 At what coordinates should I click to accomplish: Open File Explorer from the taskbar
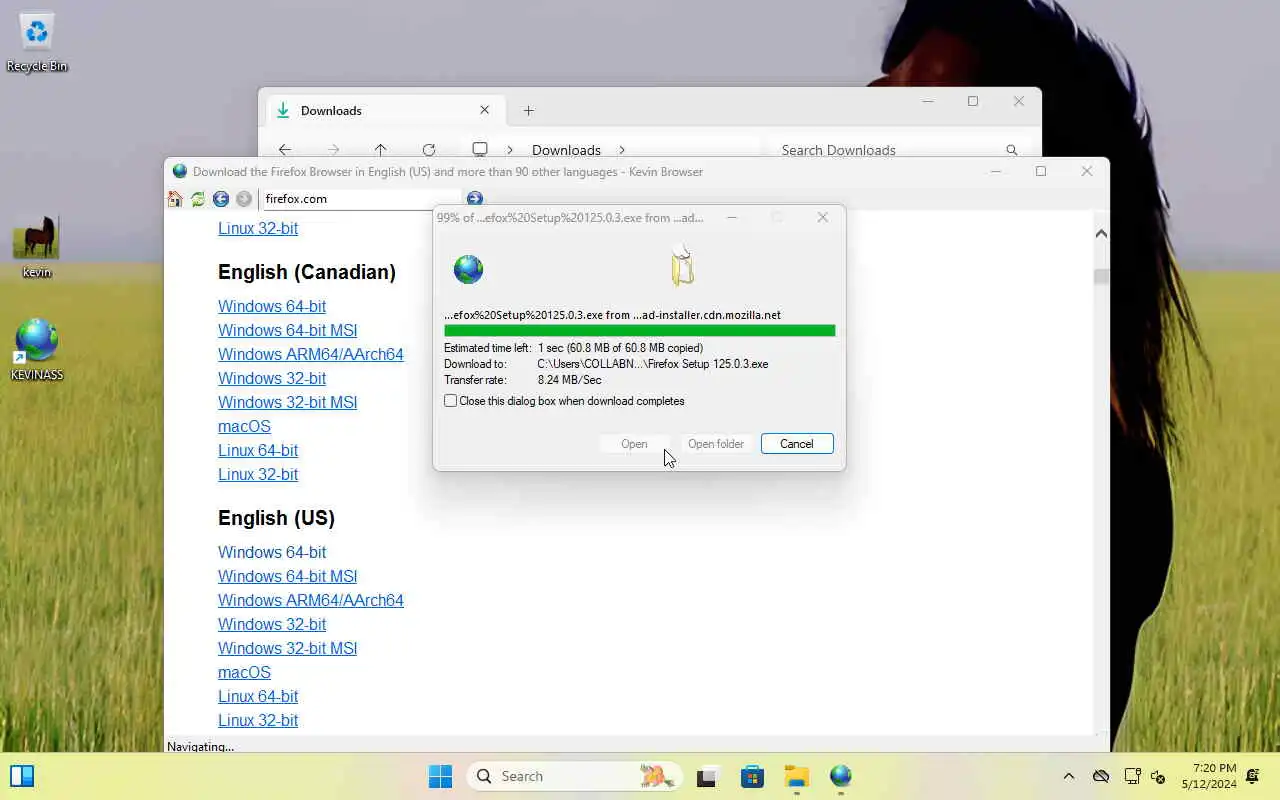coord(796,776)
